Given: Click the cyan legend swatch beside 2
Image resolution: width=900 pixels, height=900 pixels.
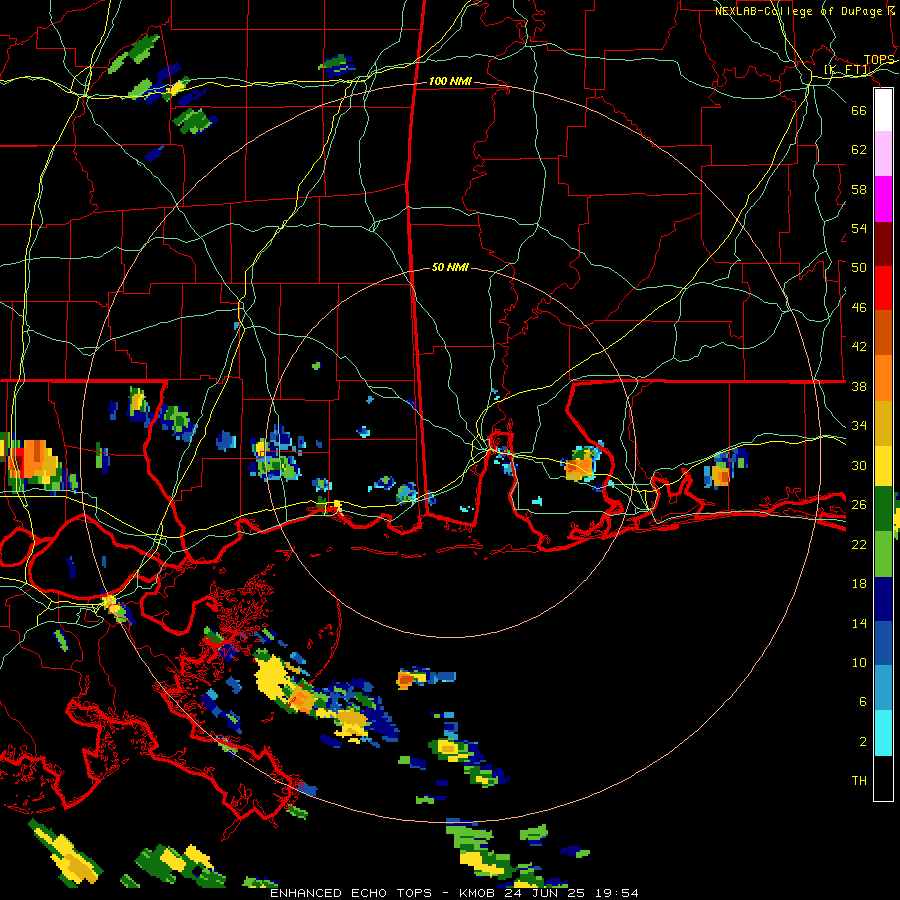Looking at the screenshot, I should (883, 733).
